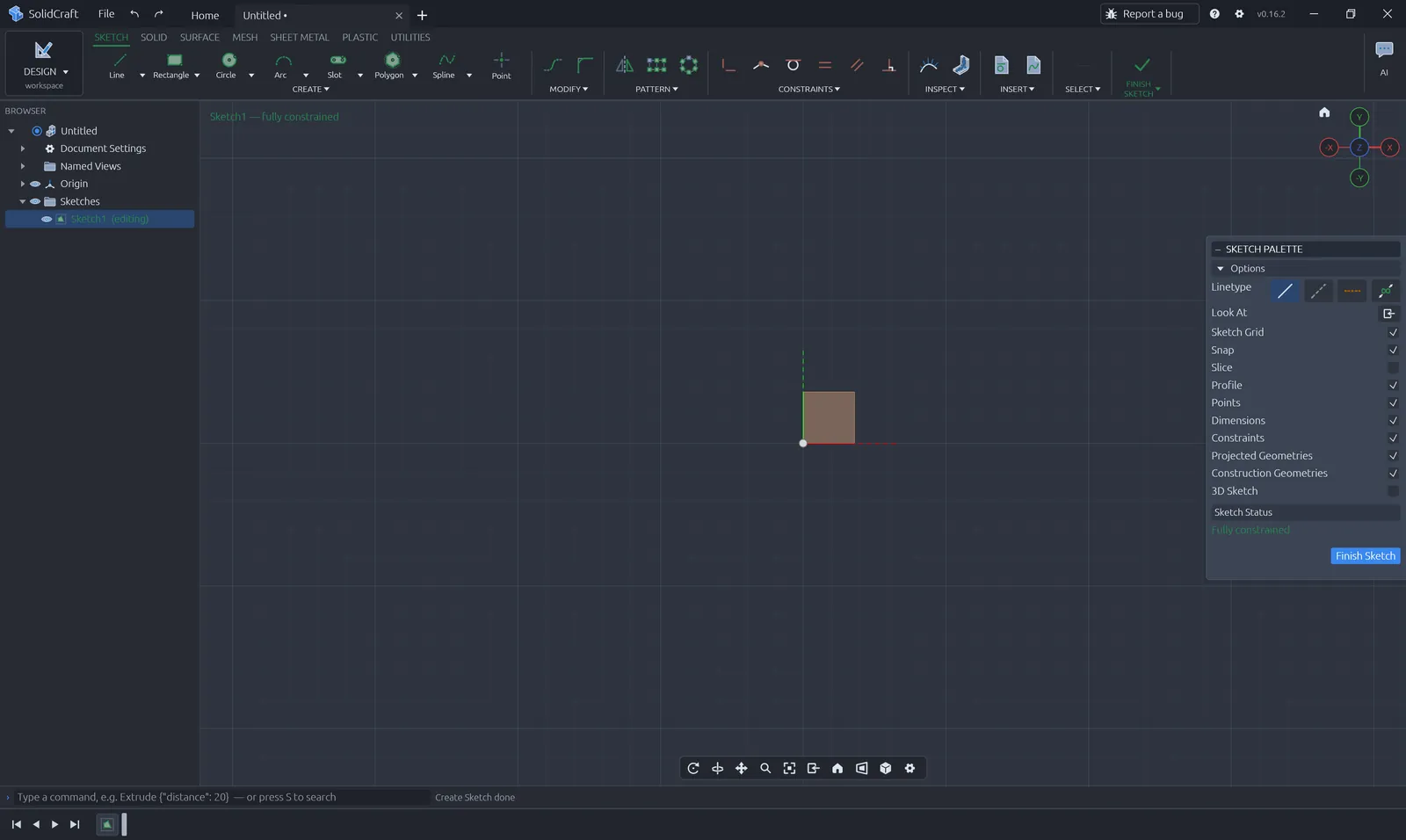1406x840 pixels.
Task: Toggle the Profile checkbox
Action: click(x=1393, y=385)
